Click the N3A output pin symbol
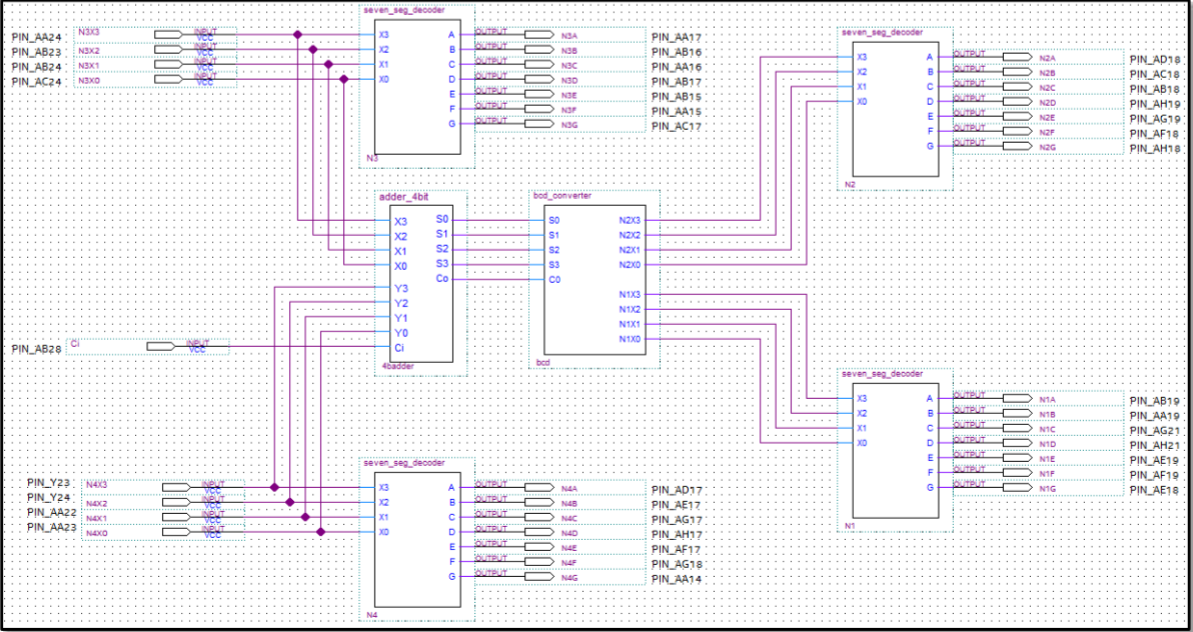Viewport: 1193px width, 632px height. tap(538, 35)
